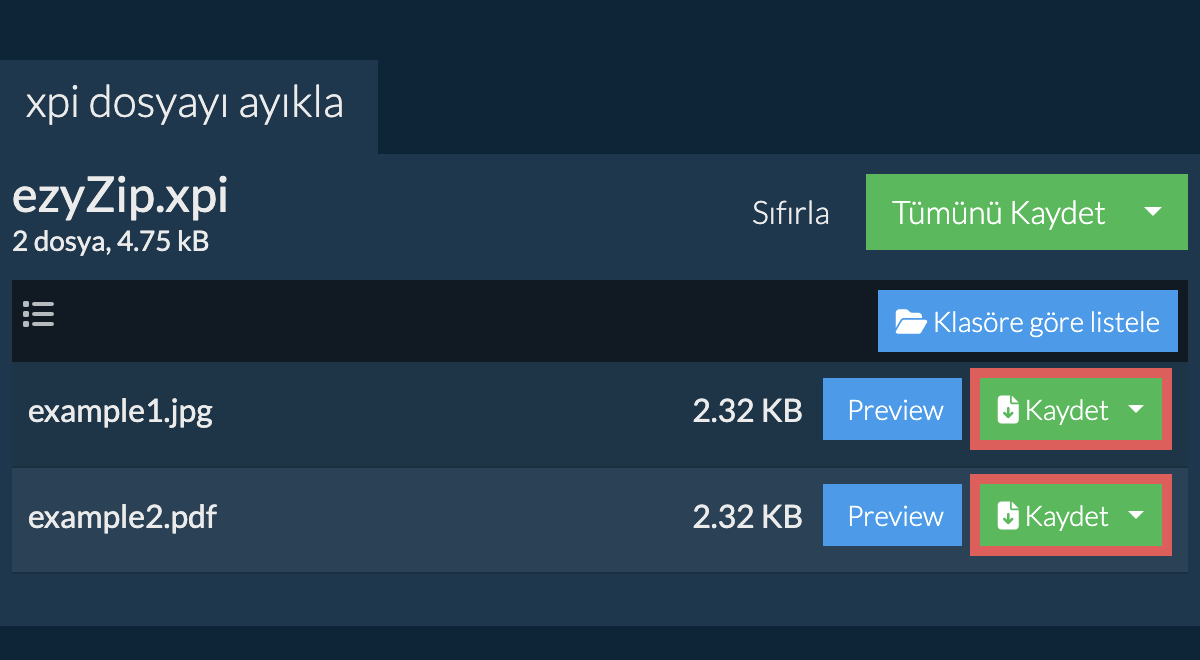The image size is (1200, 660).
Task: Click the folder icon on Klasöre göre listele
Action: (910, 322)
